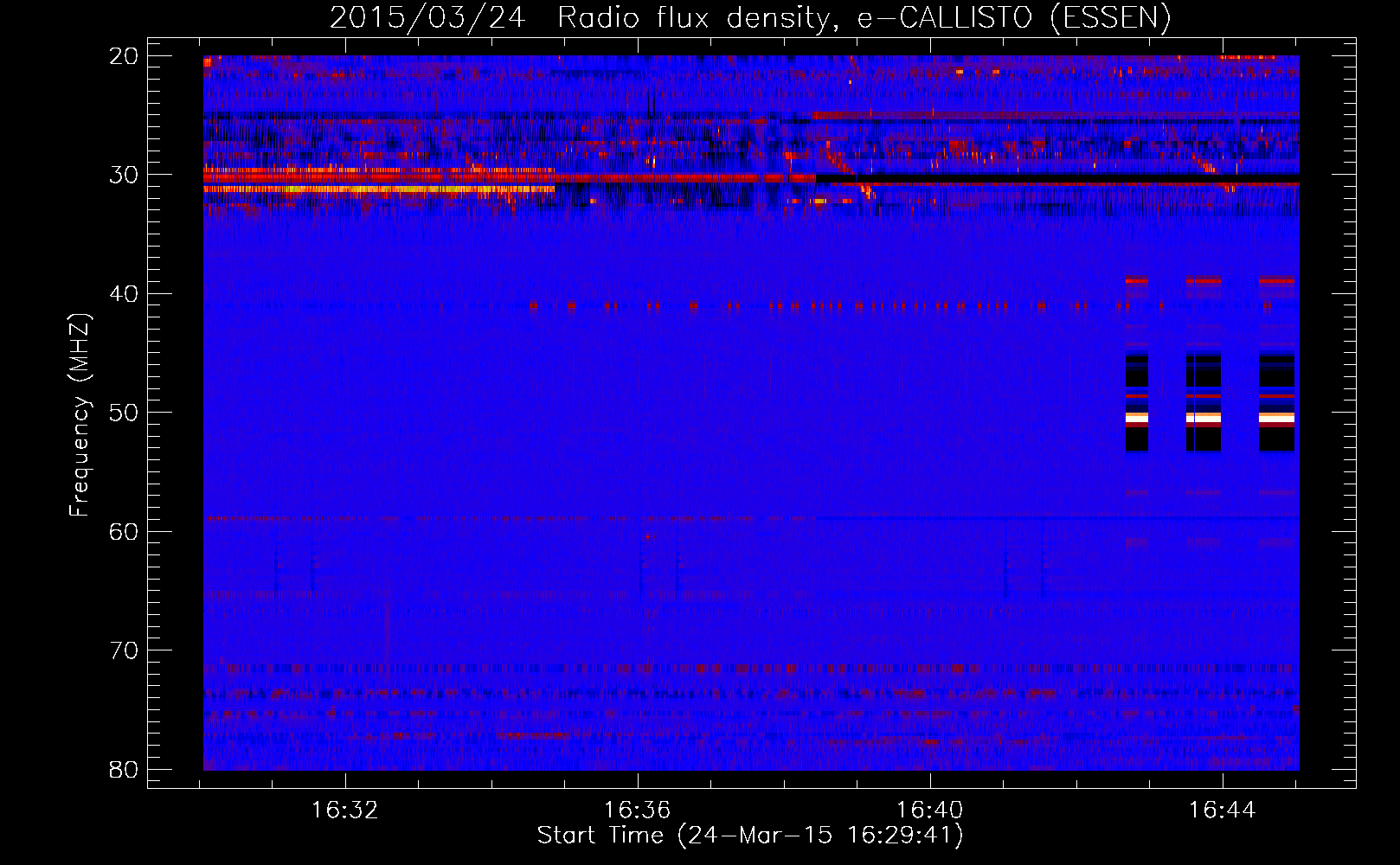Click the rightmost white stripe block near 50 MHz
The width and height of the screenshot is (1400, 865).
(1276, 418)
